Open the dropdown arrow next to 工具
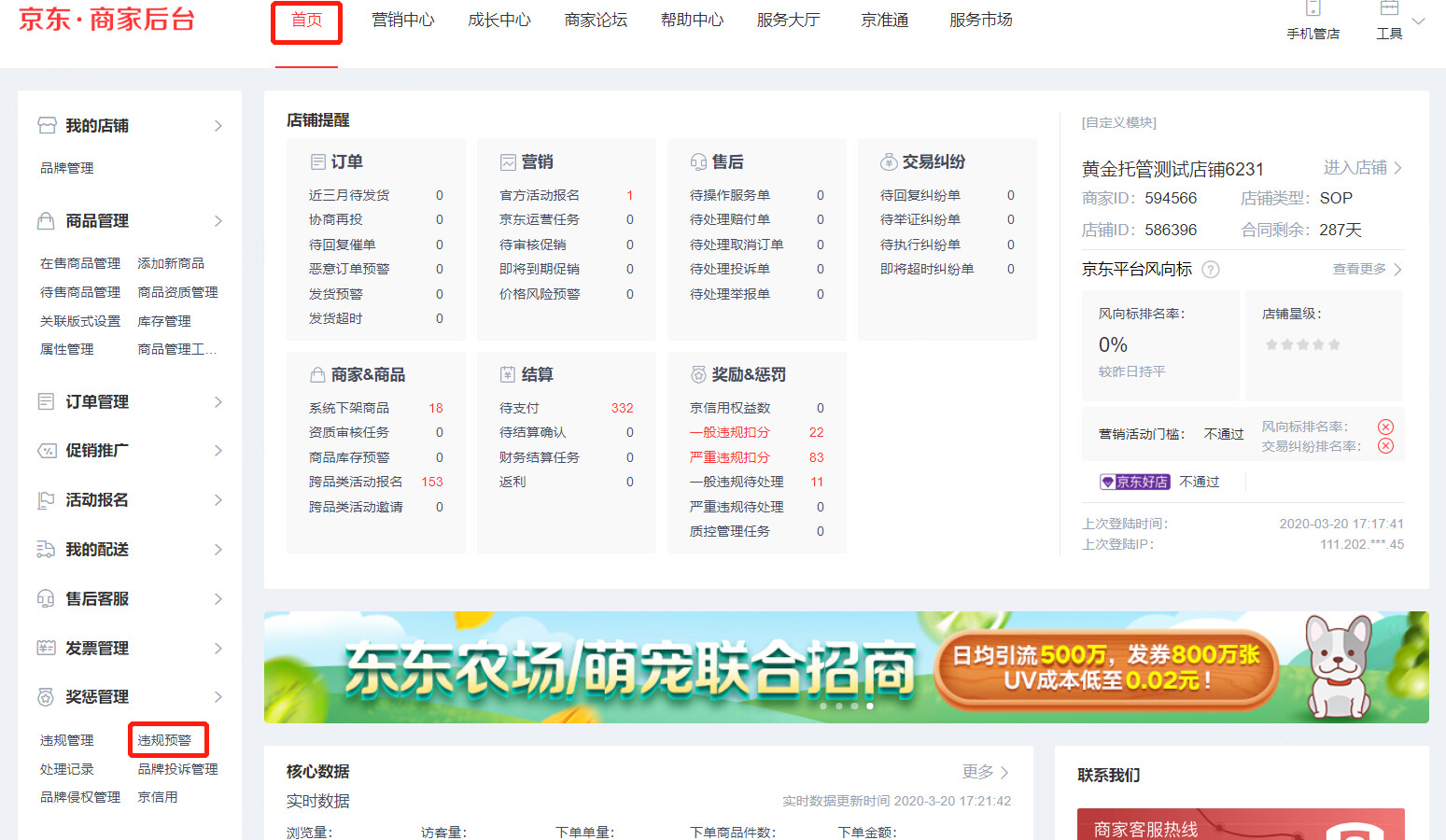The width and height of the screenshot is (1446, 840). point(1419,21)
